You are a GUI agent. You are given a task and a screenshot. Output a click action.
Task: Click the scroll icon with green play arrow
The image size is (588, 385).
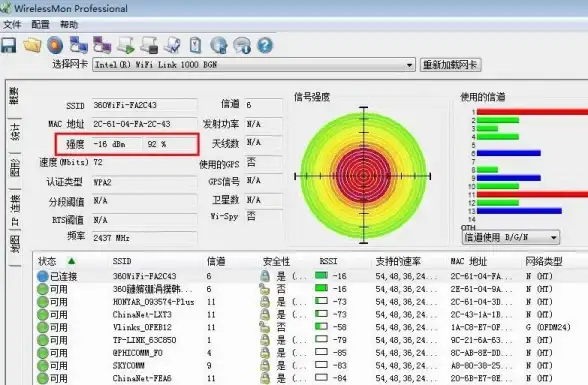point(126,45)
